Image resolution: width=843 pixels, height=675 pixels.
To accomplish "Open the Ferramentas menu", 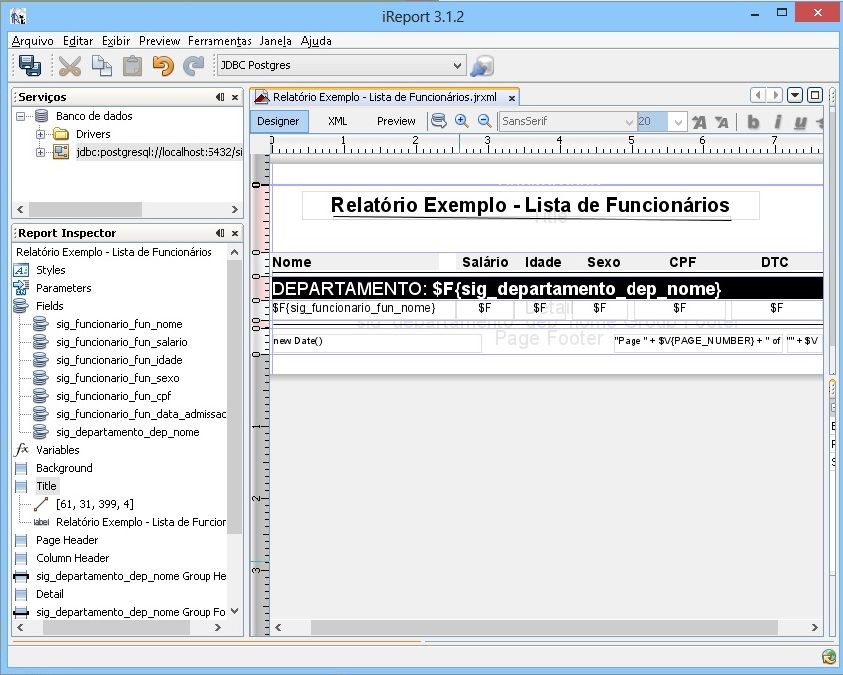I will [x=220, y=41].
